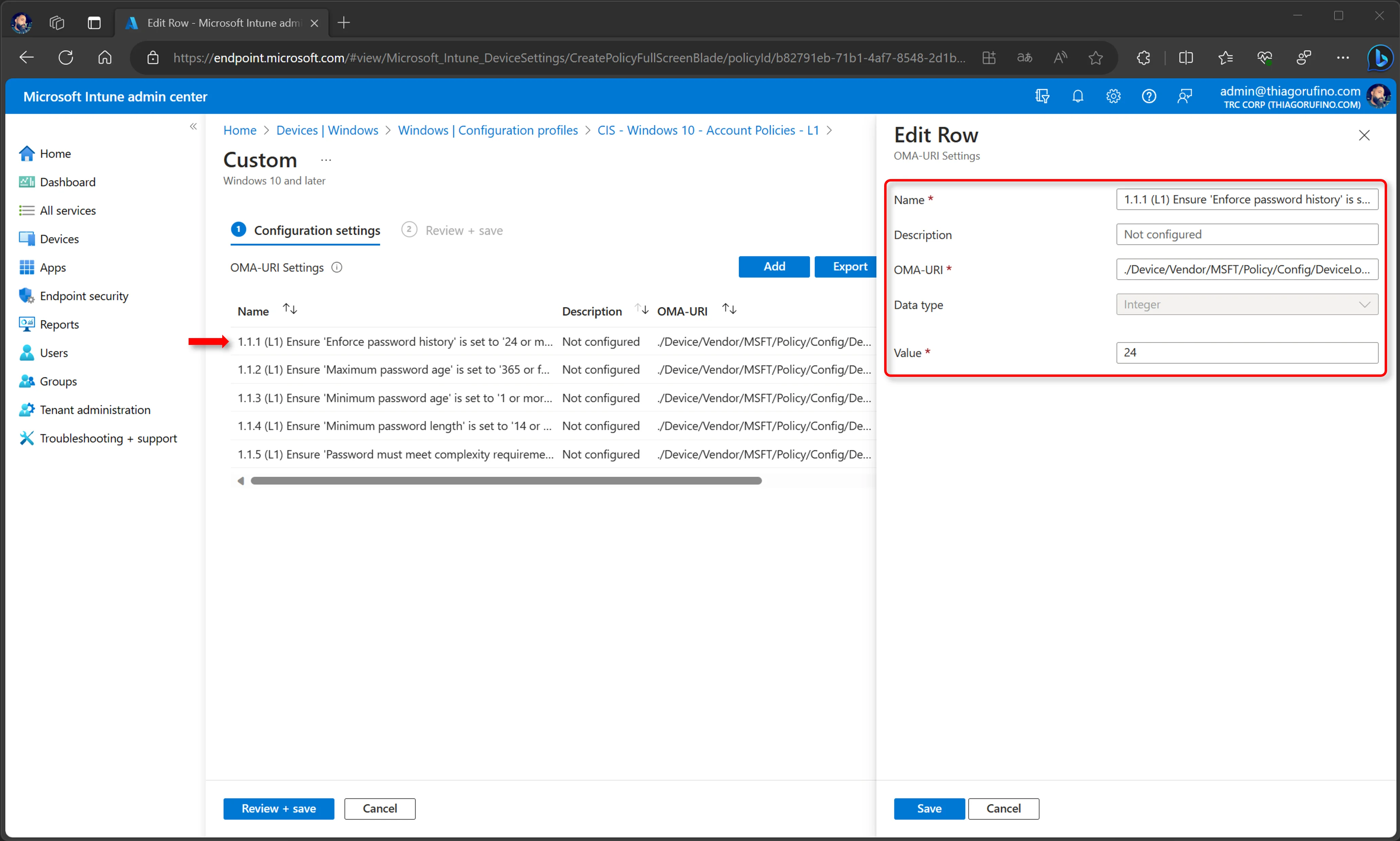Expand the Data type dropdown
This screenshot has width=1400, height=841.
(x=1246, y=304)
